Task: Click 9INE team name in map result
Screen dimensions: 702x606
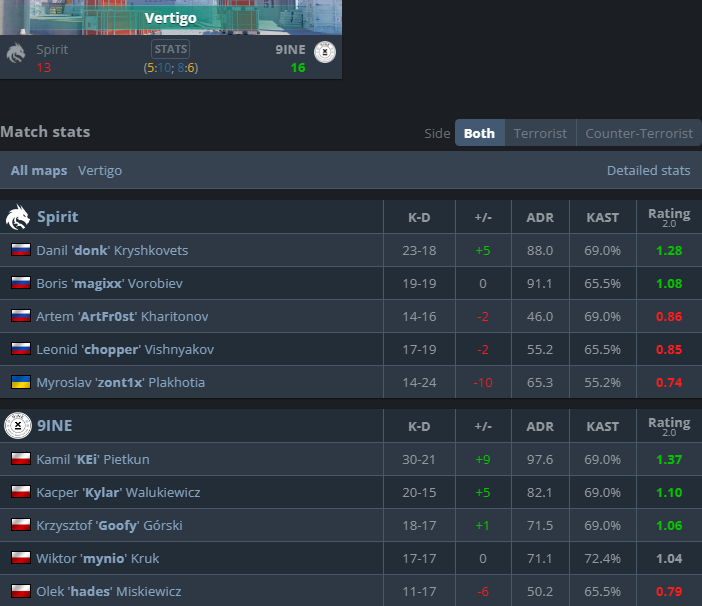Action: 290,50
